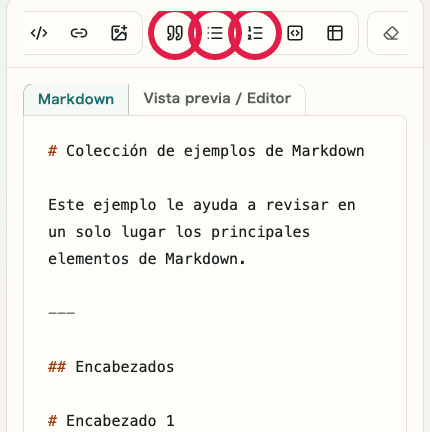430x432 pixels.
Task: Insert a code block
Action: (295, 33)
